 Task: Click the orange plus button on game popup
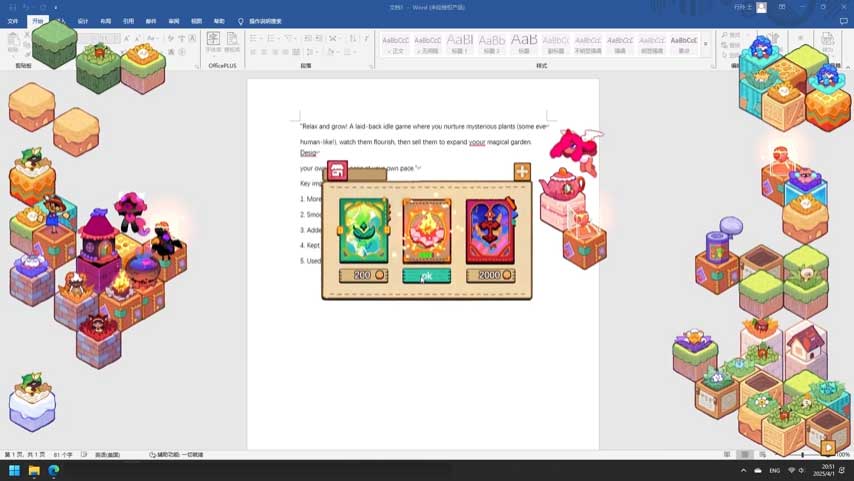point(522,171)
